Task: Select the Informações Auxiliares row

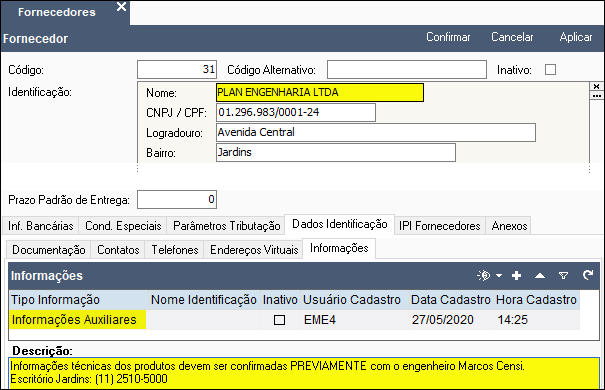Action: click(x=294, y=320)
